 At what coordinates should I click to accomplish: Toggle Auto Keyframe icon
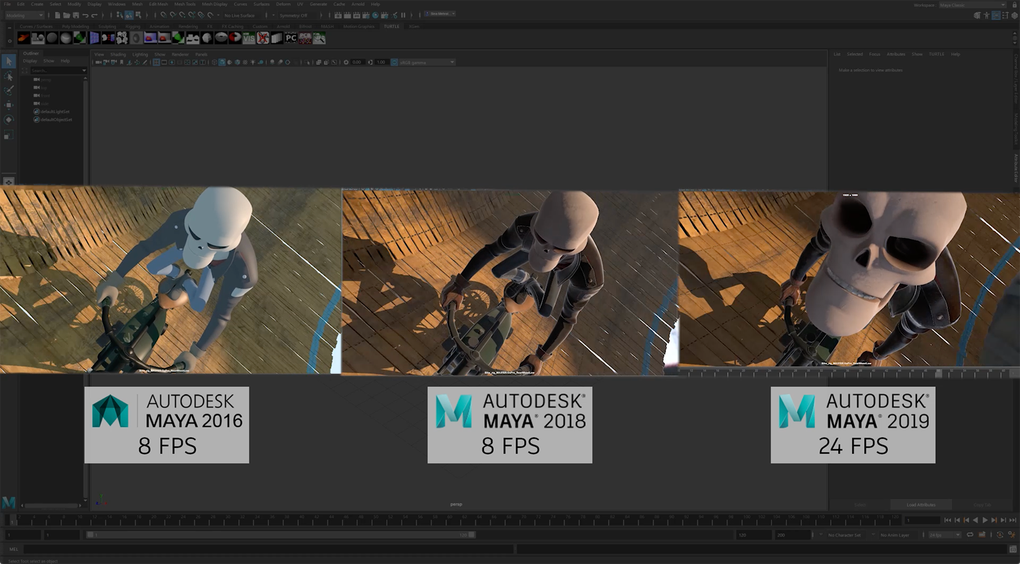(1000, 535)
